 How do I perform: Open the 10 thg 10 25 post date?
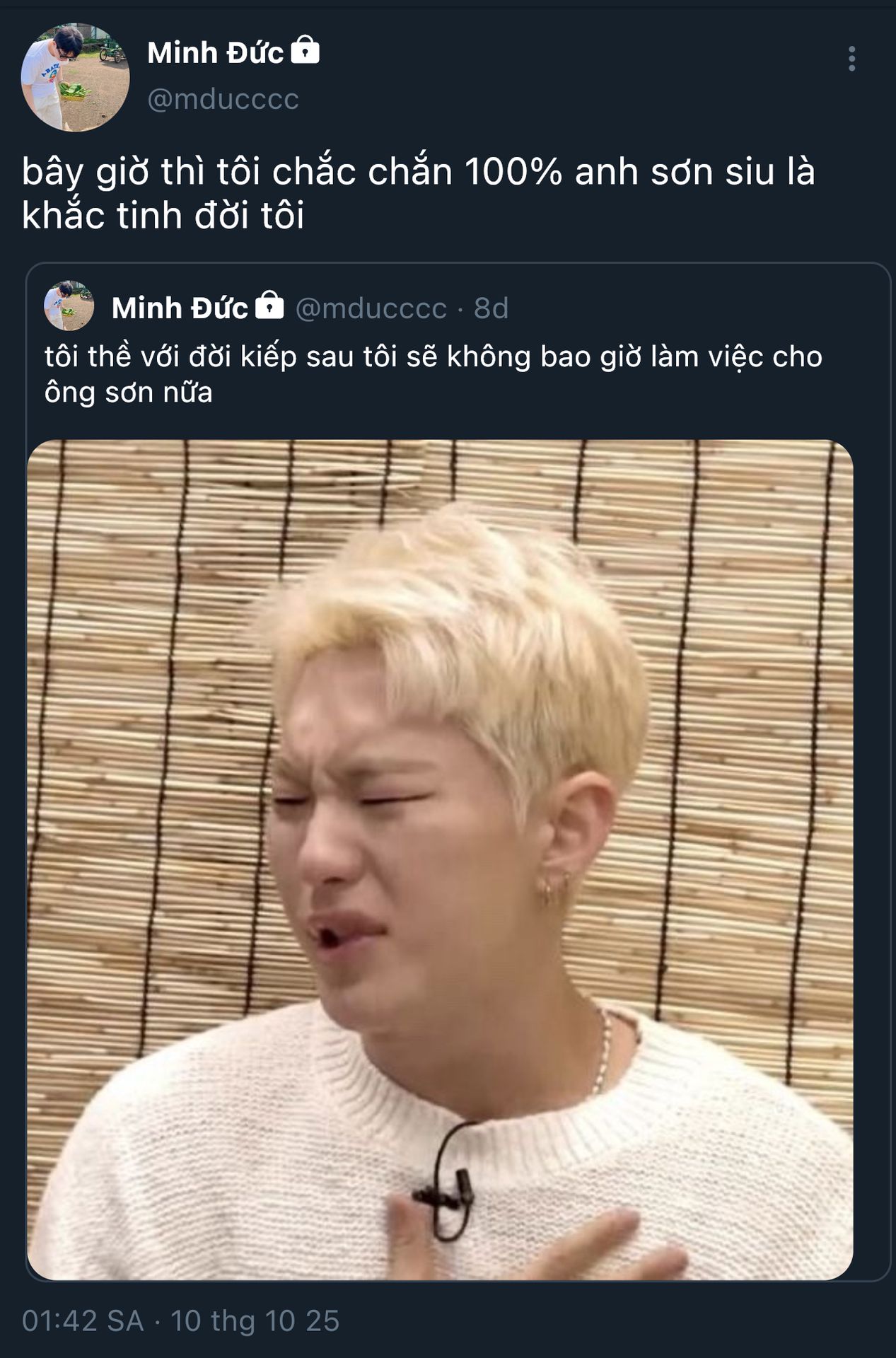(x=255, y=1321)
